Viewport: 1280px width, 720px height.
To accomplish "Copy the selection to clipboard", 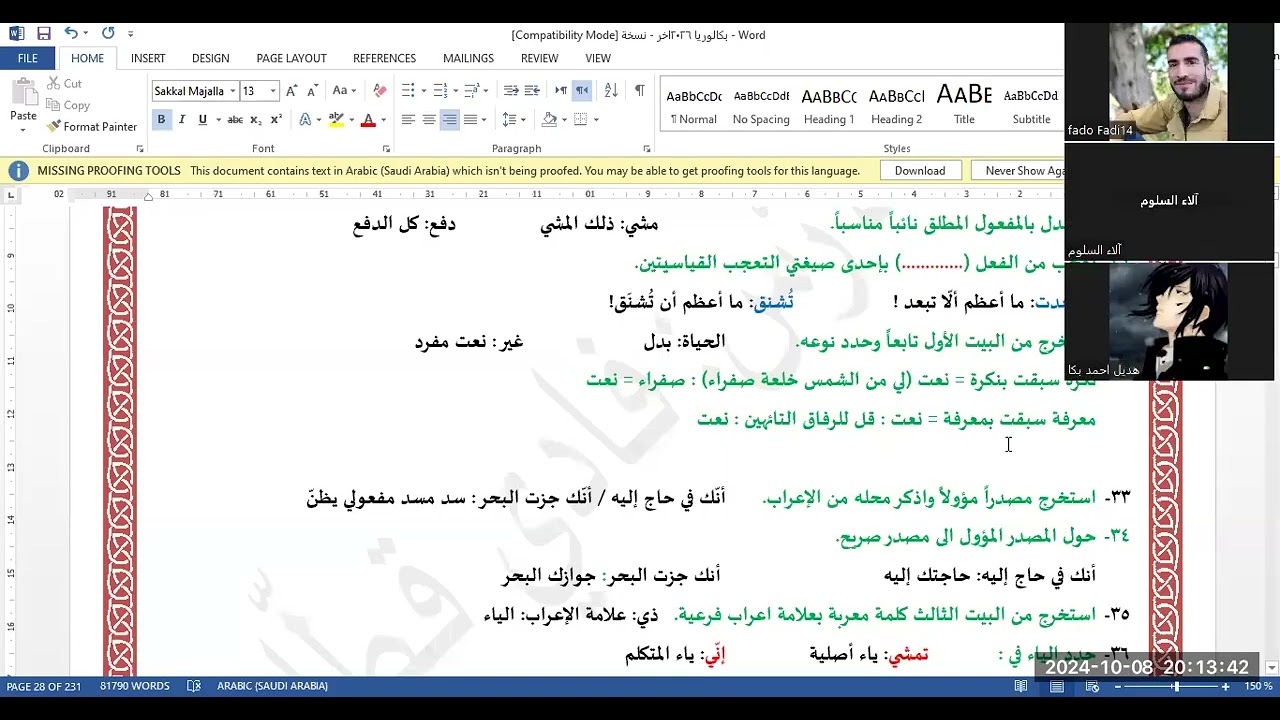I will point(67,105).
